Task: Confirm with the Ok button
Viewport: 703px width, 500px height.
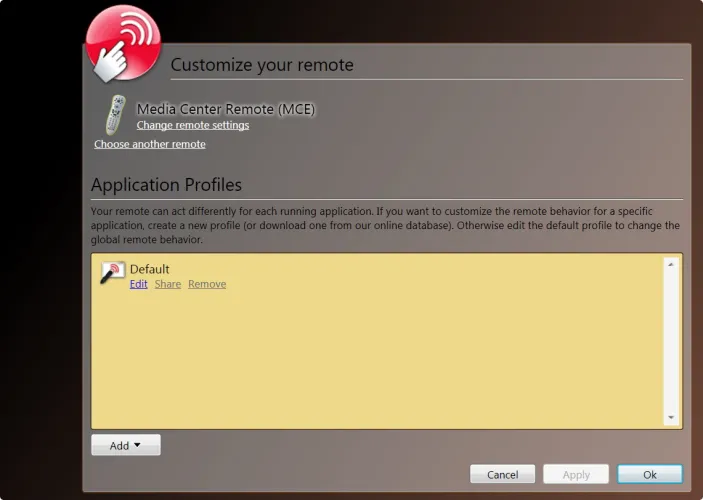Action: pos(650,474)
